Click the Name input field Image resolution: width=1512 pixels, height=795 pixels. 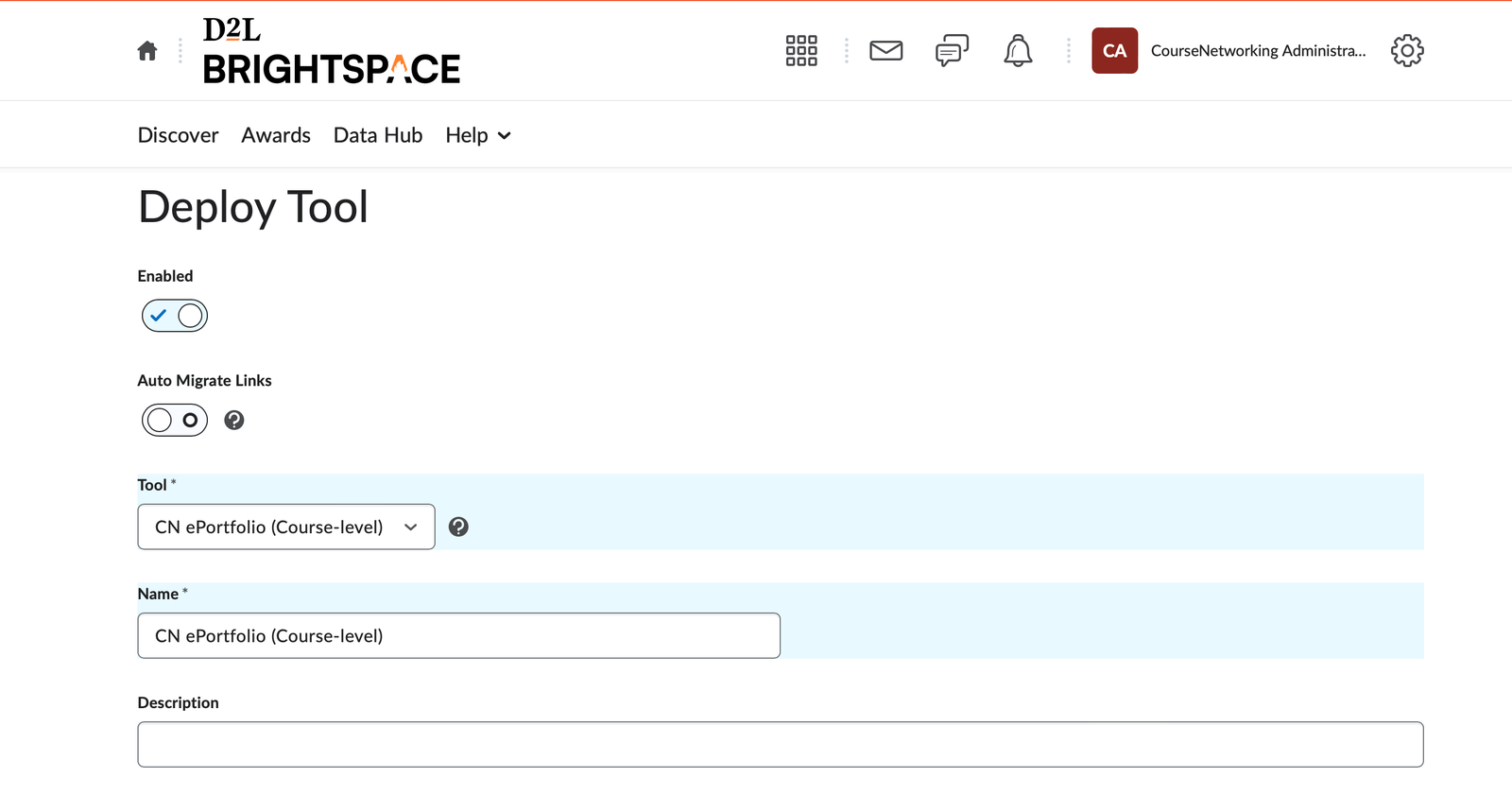click(459, 636)
